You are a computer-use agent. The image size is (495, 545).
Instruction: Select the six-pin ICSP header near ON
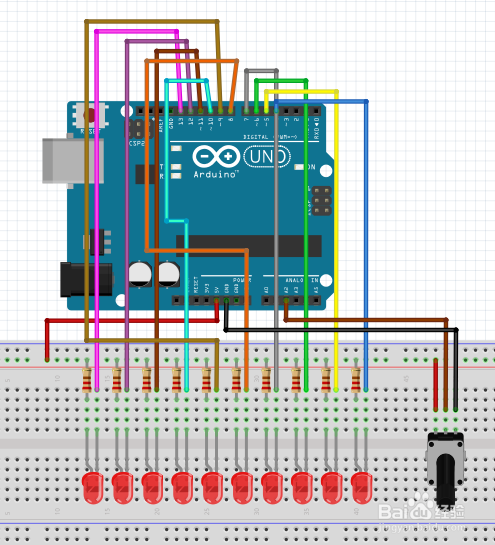click(322, 201)
